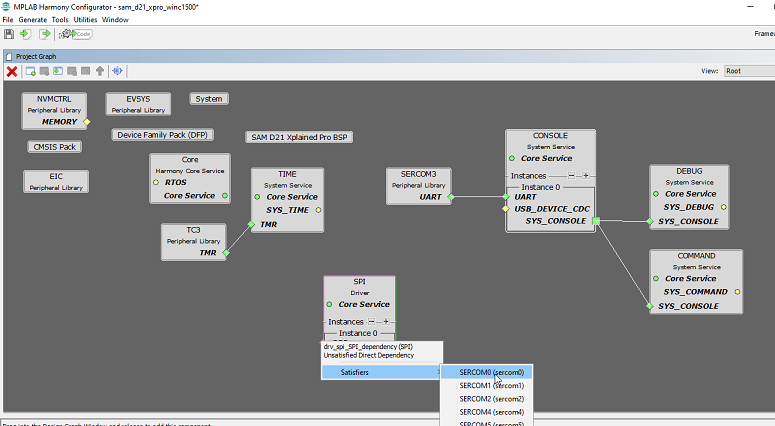Click the yellow MEMORY connector on NVMCTRL
This screenshot has width=775, height=426.
click(87, 122)
